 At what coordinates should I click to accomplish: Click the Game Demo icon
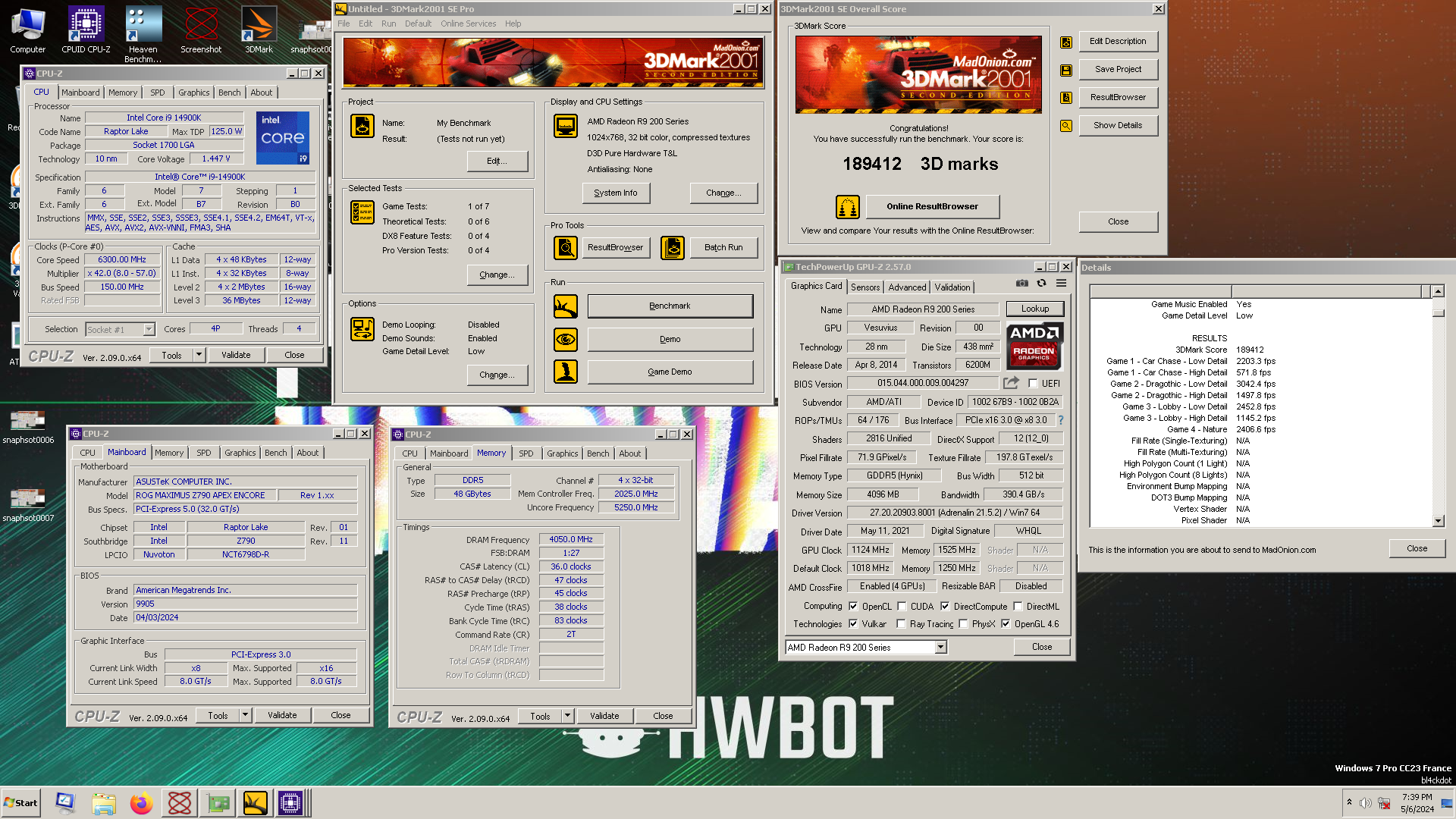pyautogui.click(x=566, y=372)
